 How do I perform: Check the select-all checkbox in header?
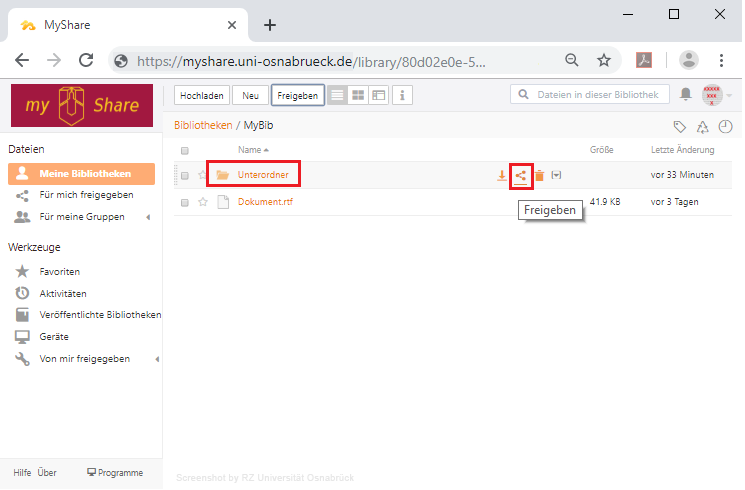tap(185, 151)
